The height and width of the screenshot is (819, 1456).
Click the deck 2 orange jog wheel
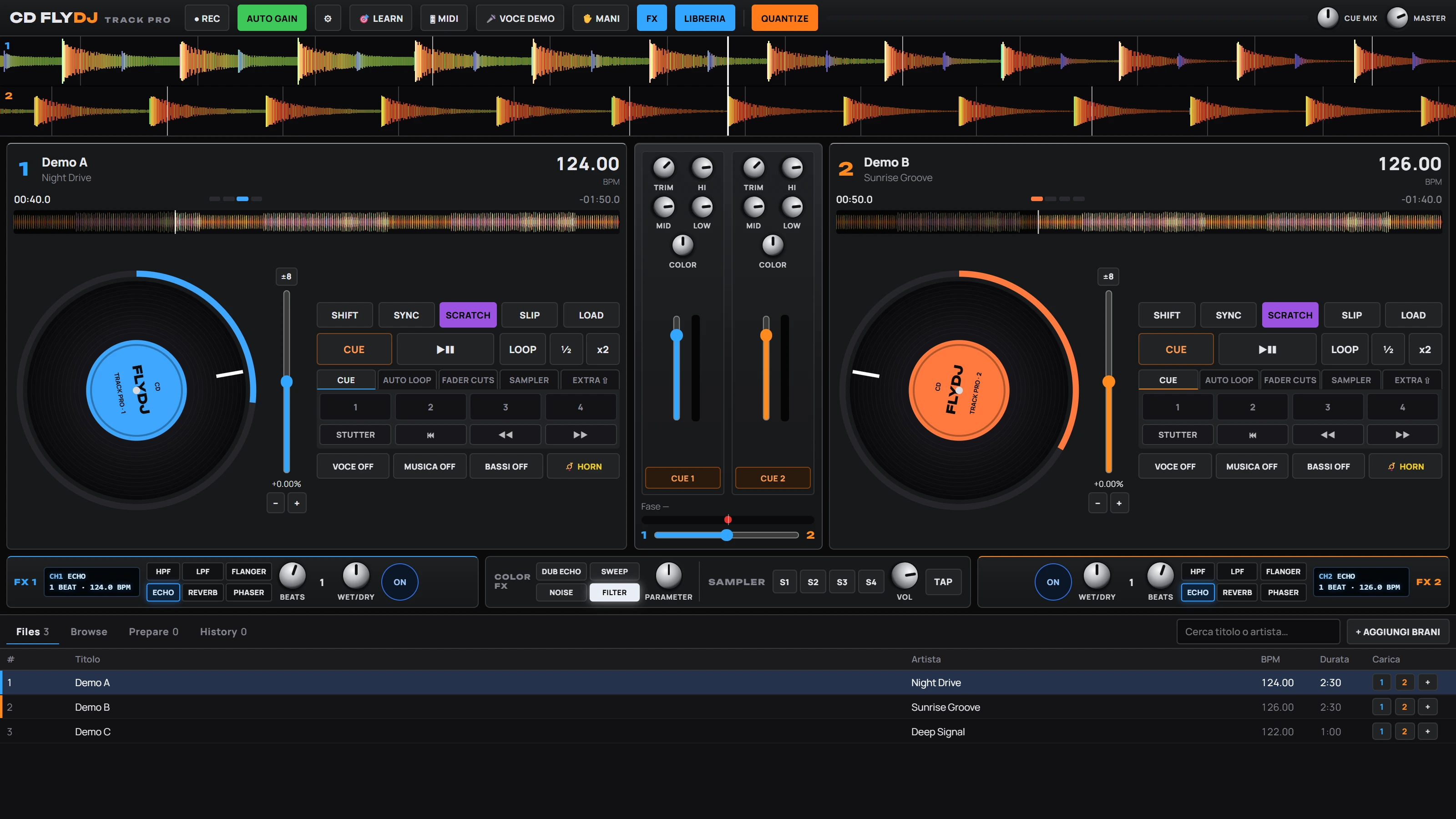[959, 390]
